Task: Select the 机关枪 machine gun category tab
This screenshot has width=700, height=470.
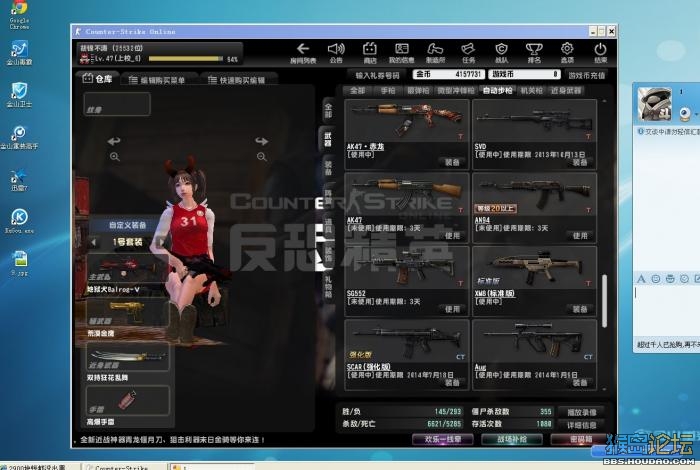Action: [x=531, y=91]
